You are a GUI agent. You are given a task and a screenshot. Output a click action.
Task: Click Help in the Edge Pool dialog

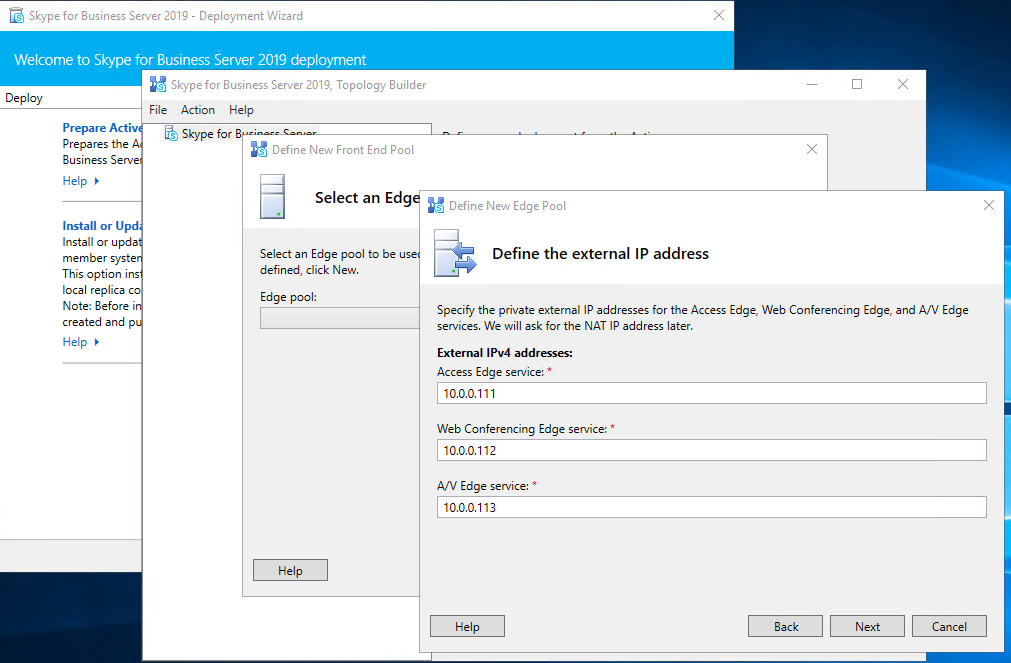click(x=467, y=626)
